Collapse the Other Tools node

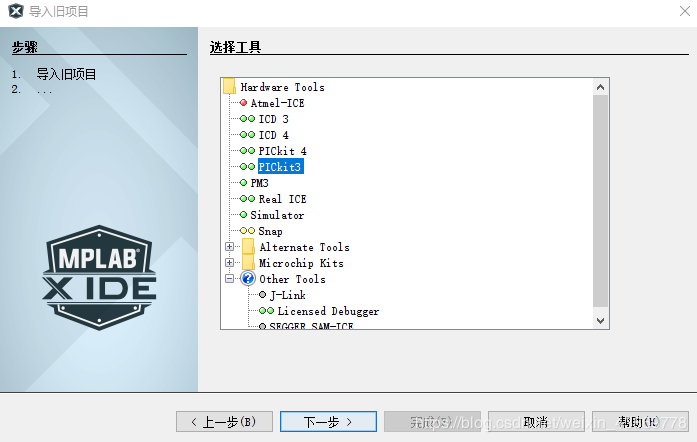(229, 279)
